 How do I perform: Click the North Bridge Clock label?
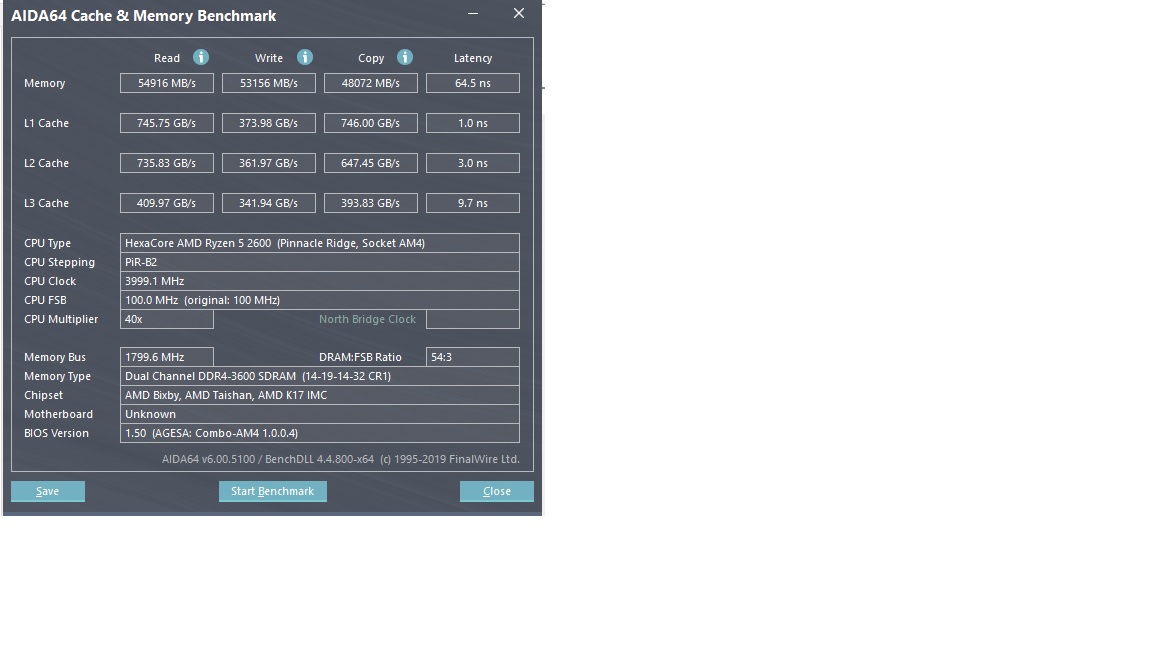coord(367,320)
